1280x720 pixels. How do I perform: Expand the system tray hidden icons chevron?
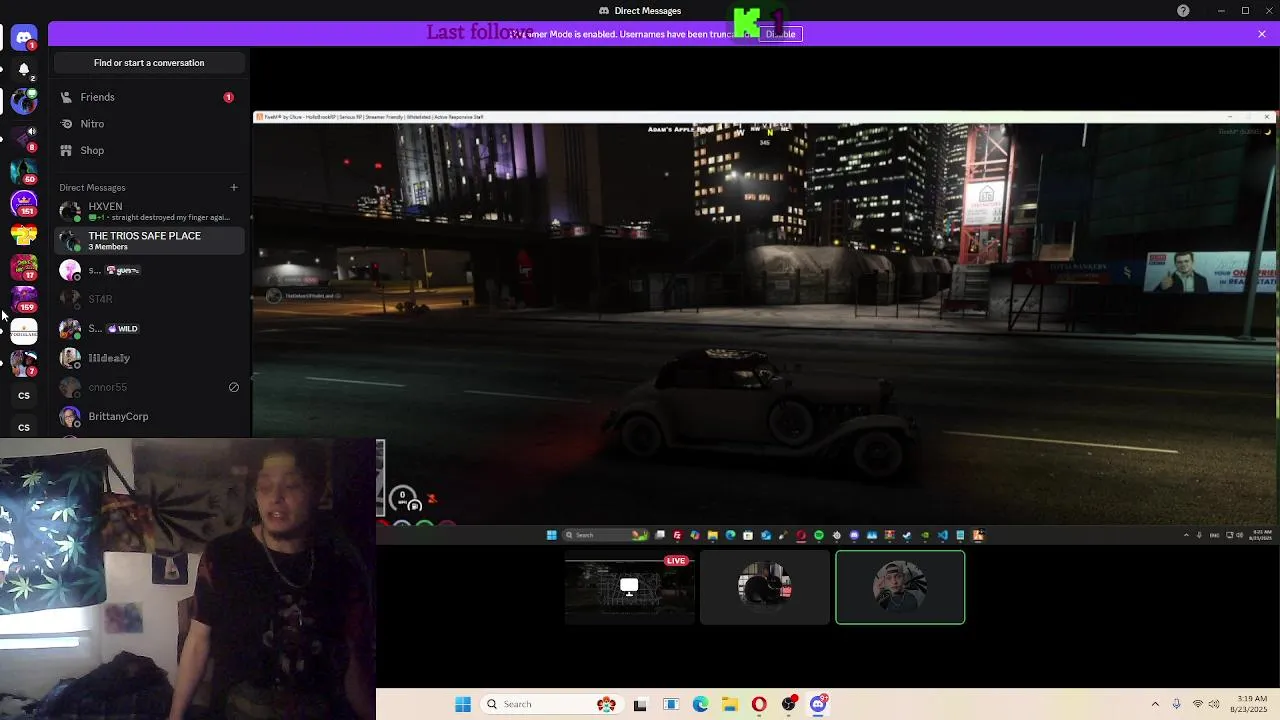tap(1155, 704)
